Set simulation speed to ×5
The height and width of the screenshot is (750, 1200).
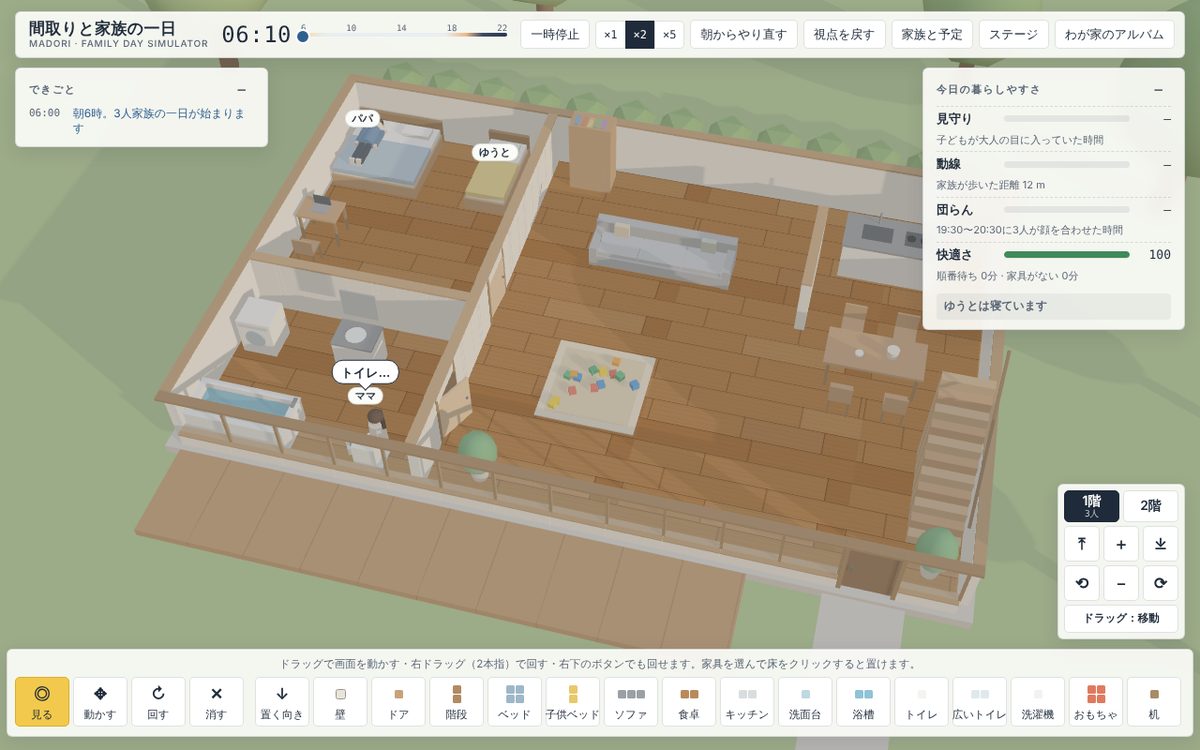pos(669,34)
